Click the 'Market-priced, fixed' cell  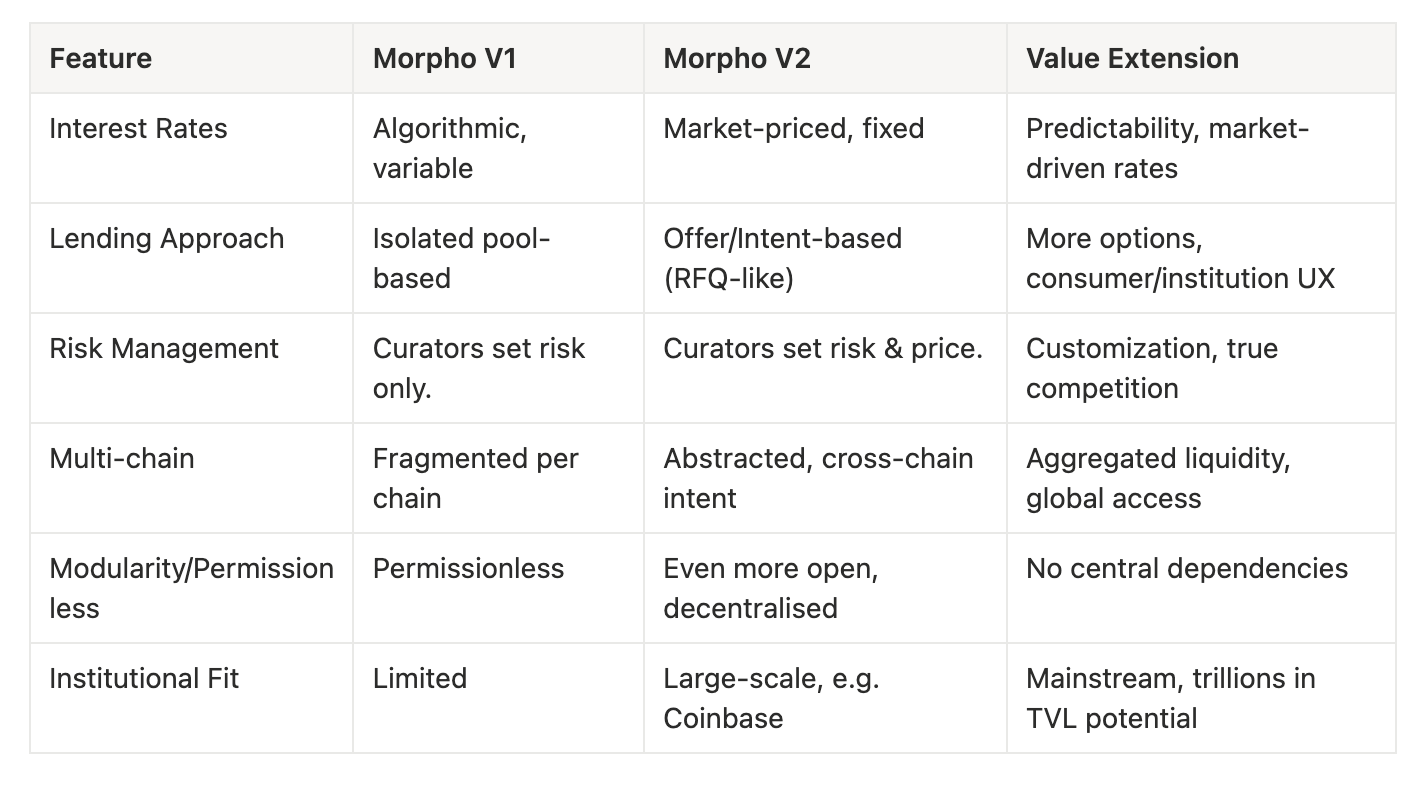[793, 128]
